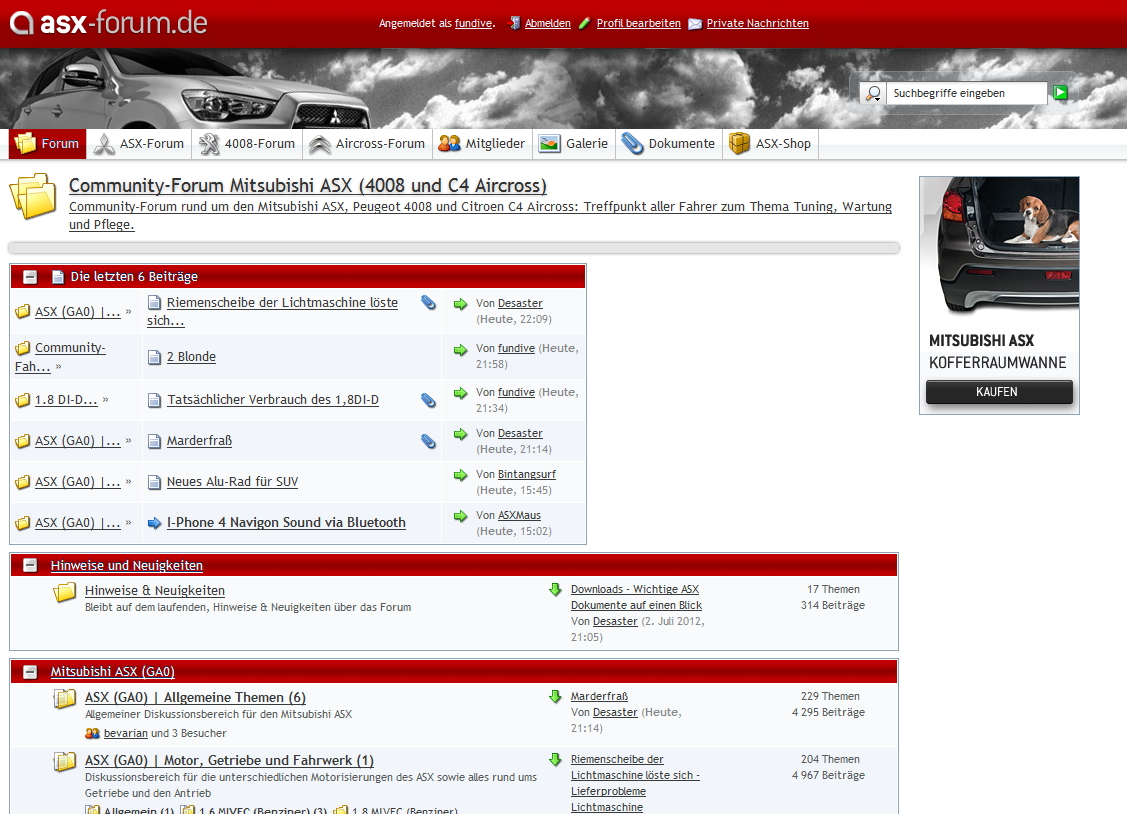
Task: Click the large folder icon beside forum title
Action: point(33,195)
